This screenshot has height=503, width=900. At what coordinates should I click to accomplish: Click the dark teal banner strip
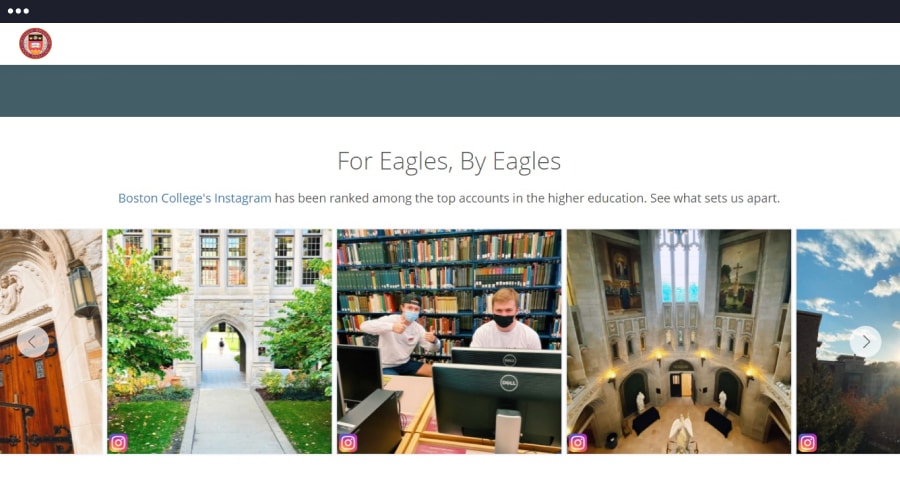coord(450,91)
